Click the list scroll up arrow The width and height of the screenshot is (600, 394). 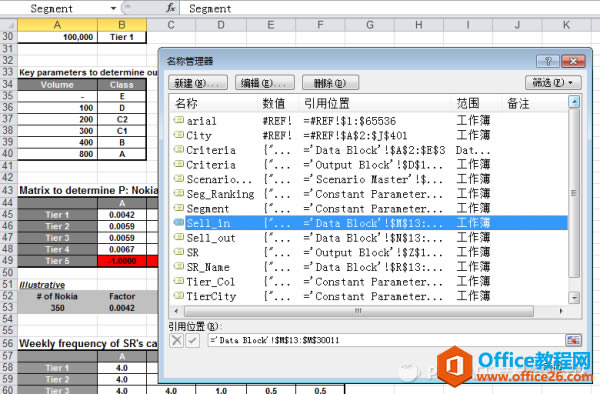coord(574,102)
